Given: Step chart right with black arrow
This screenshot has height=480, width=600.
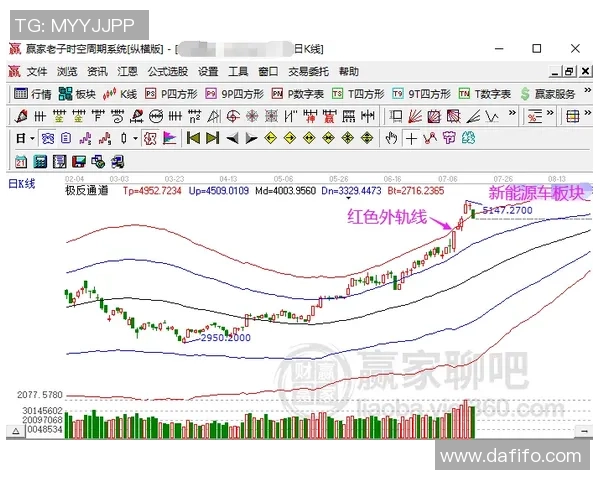Looking at the screenshot, I should click(x=251, y=138).
